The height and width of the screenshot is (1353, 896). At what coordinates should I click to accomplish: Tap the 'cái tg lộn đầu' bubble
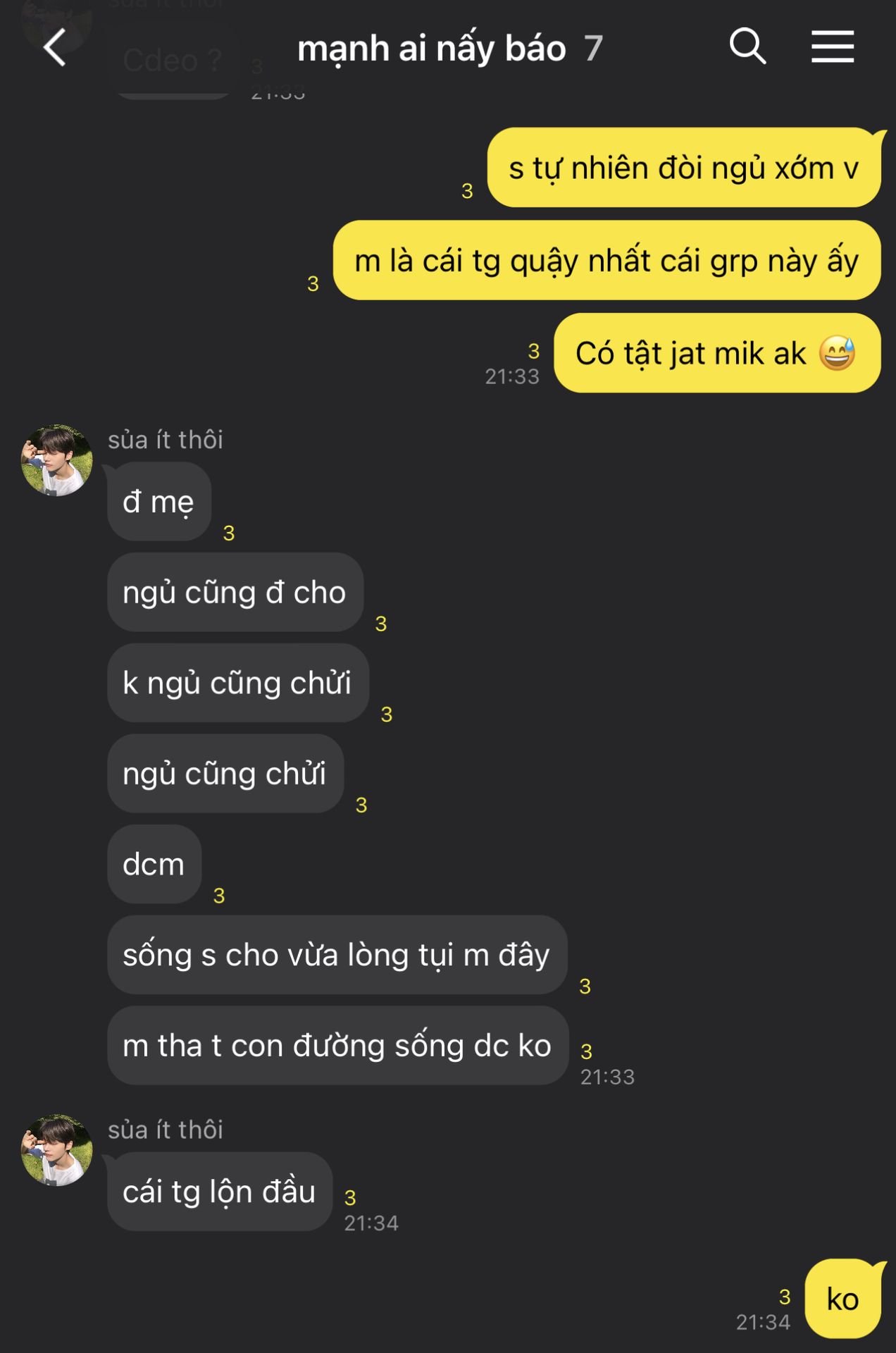pyautogui.click(x=219, y=1192)
